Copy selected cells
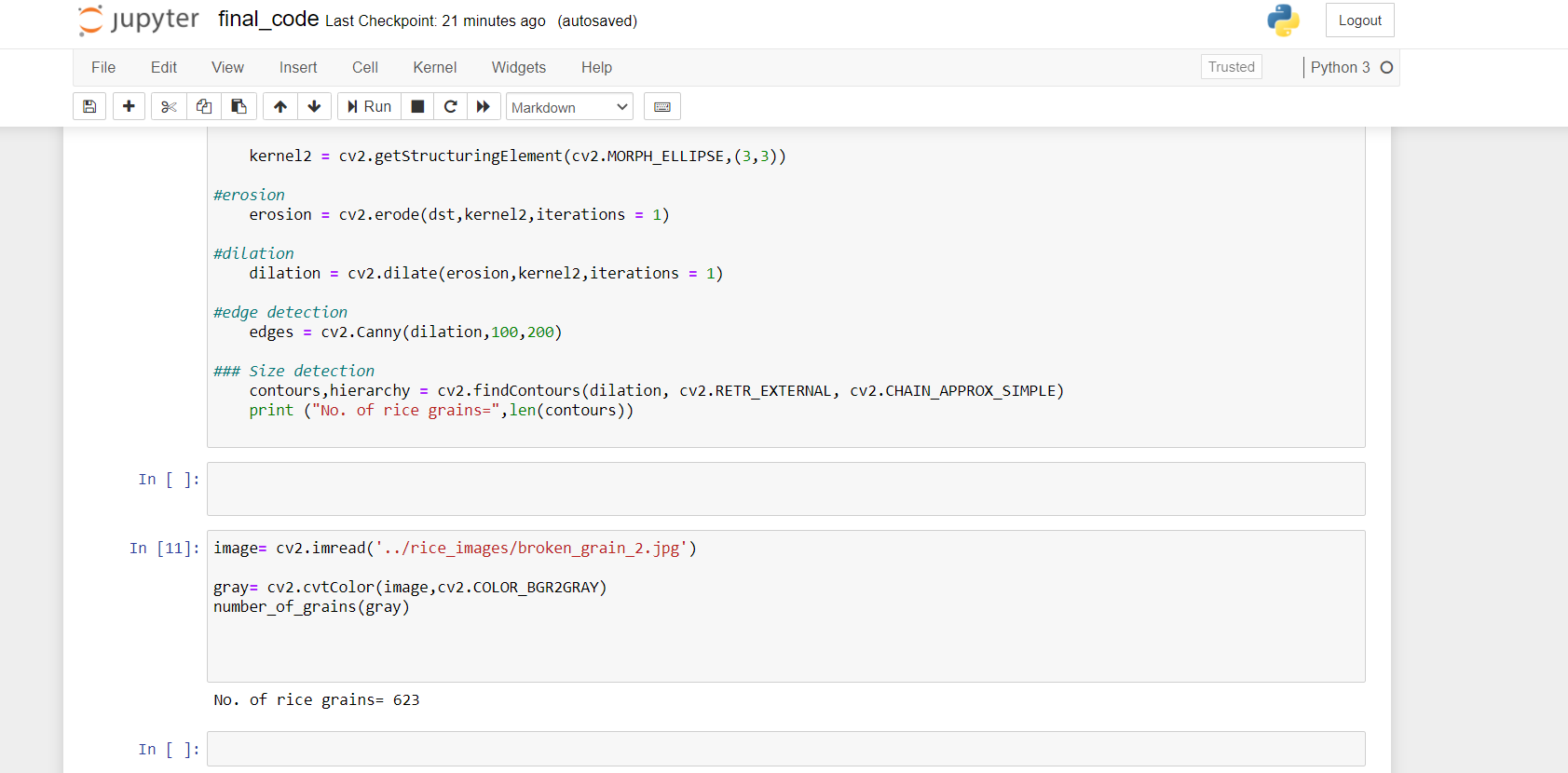Viewport: 1568px width, 773px height. (203, 106)
